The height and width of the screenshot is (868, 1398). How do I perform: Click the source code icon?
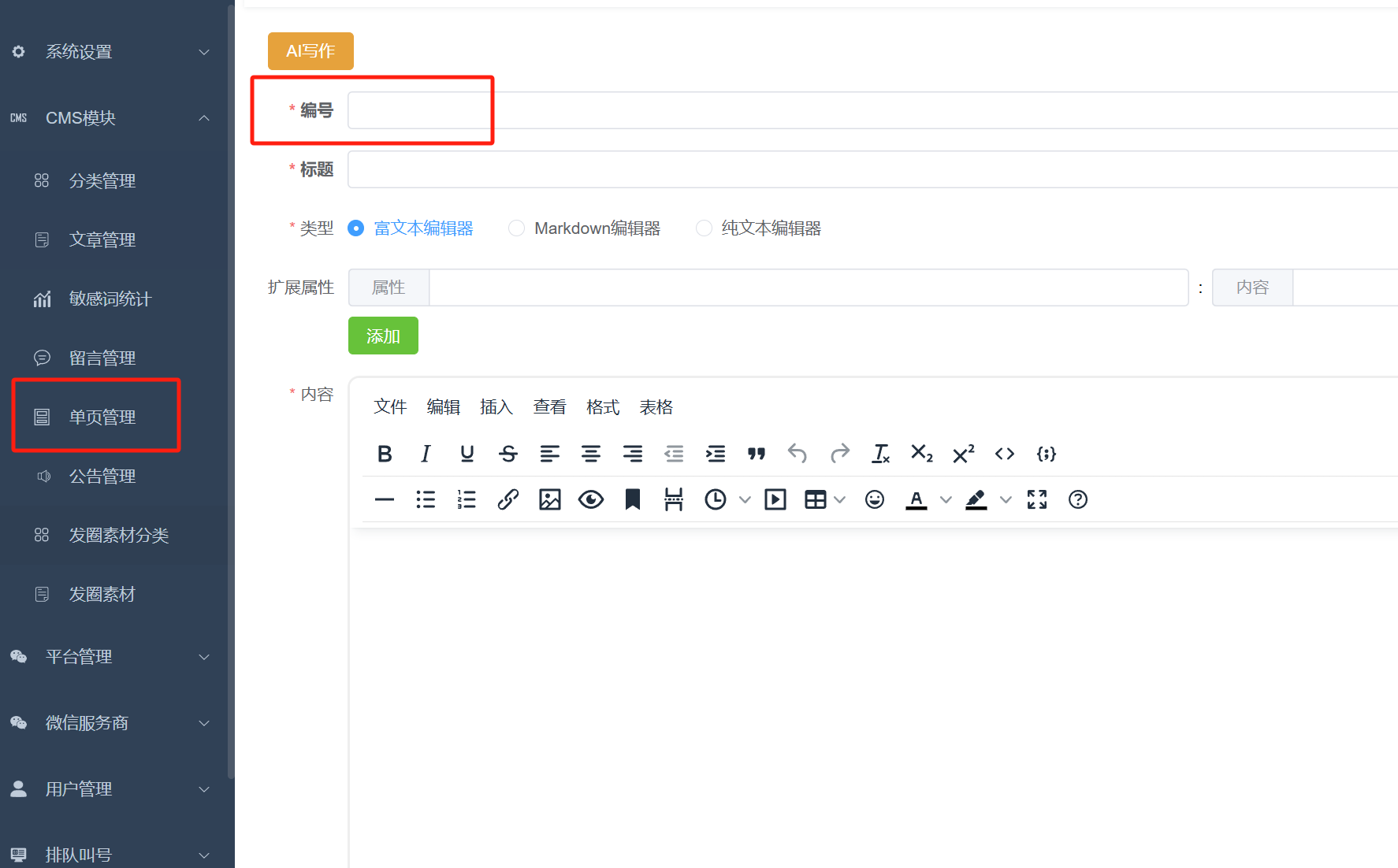coord(1004,454)
